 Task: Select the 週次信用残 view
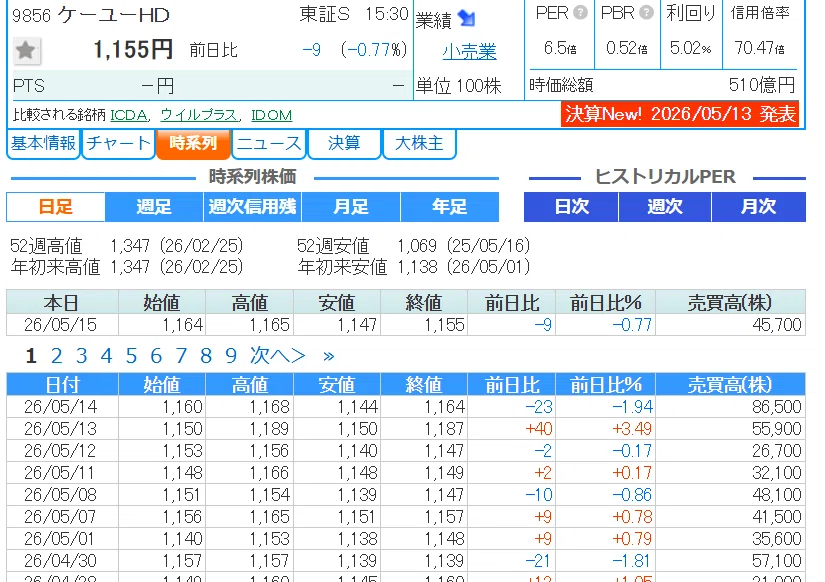(253, 207)
